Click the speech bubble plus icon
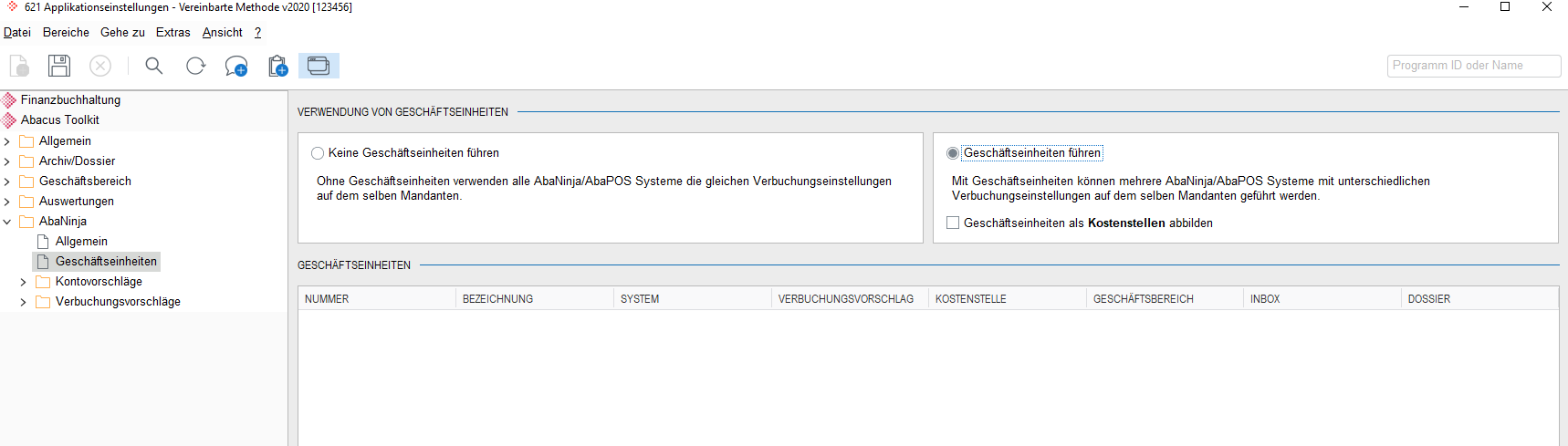The image size is (1568, 446). pos(236,66)
